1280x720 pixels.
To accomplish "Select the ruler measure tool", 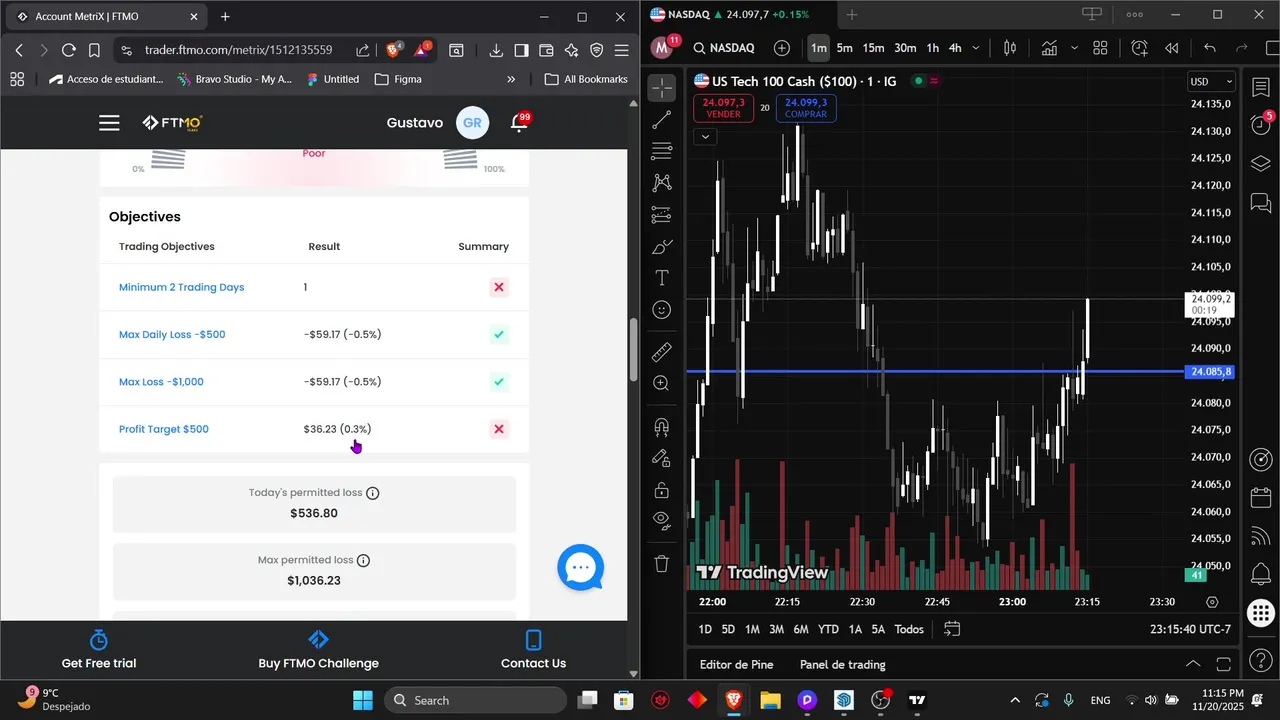I will click(662, 352).
